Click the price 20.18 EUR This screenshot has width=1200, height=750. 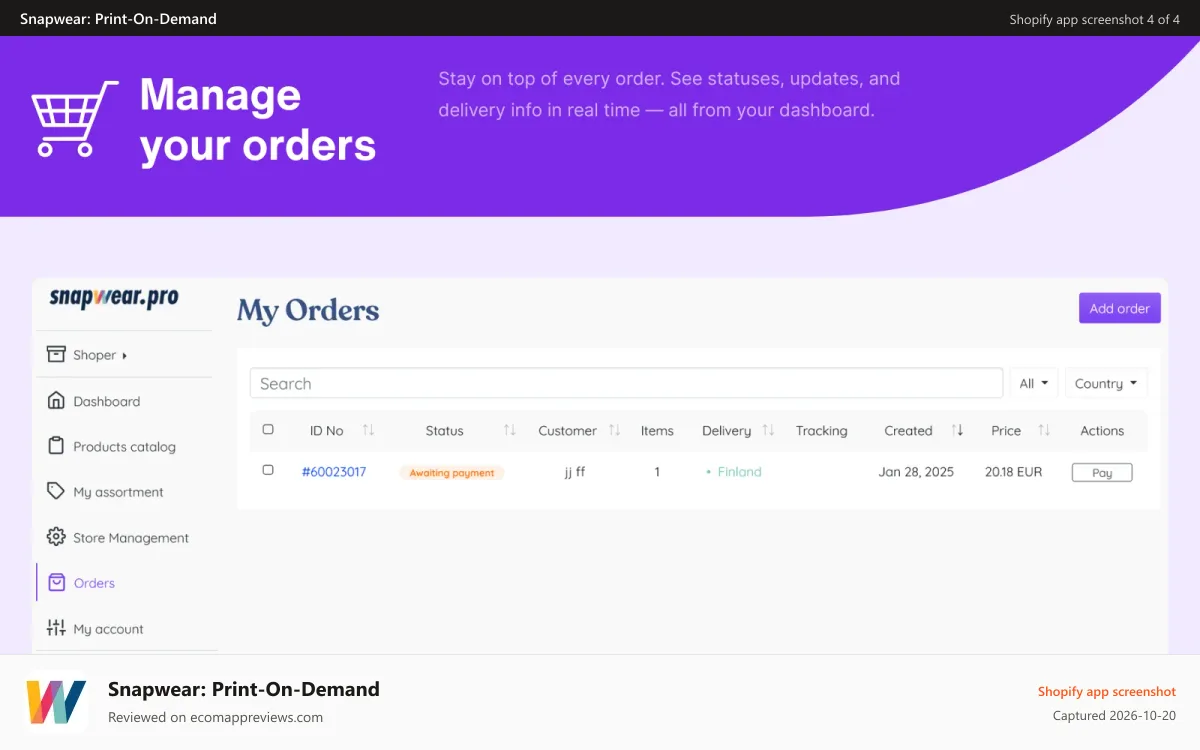[1013, 472]
